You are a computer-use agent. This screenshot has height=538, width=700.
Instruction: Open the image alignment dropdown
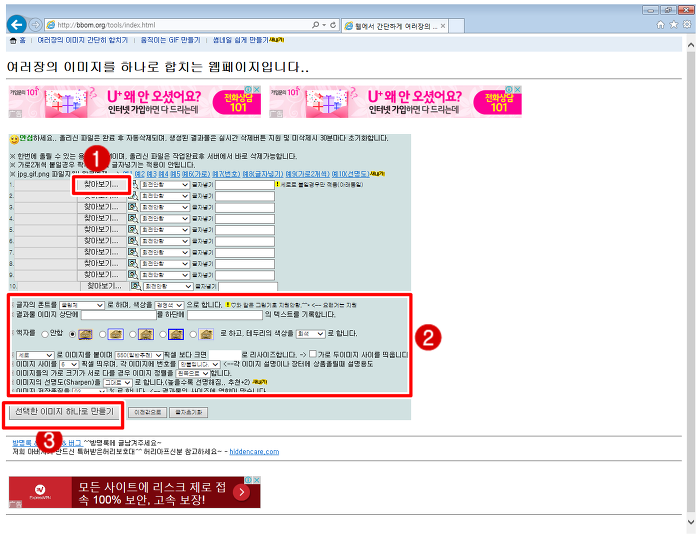coord(192,373)
